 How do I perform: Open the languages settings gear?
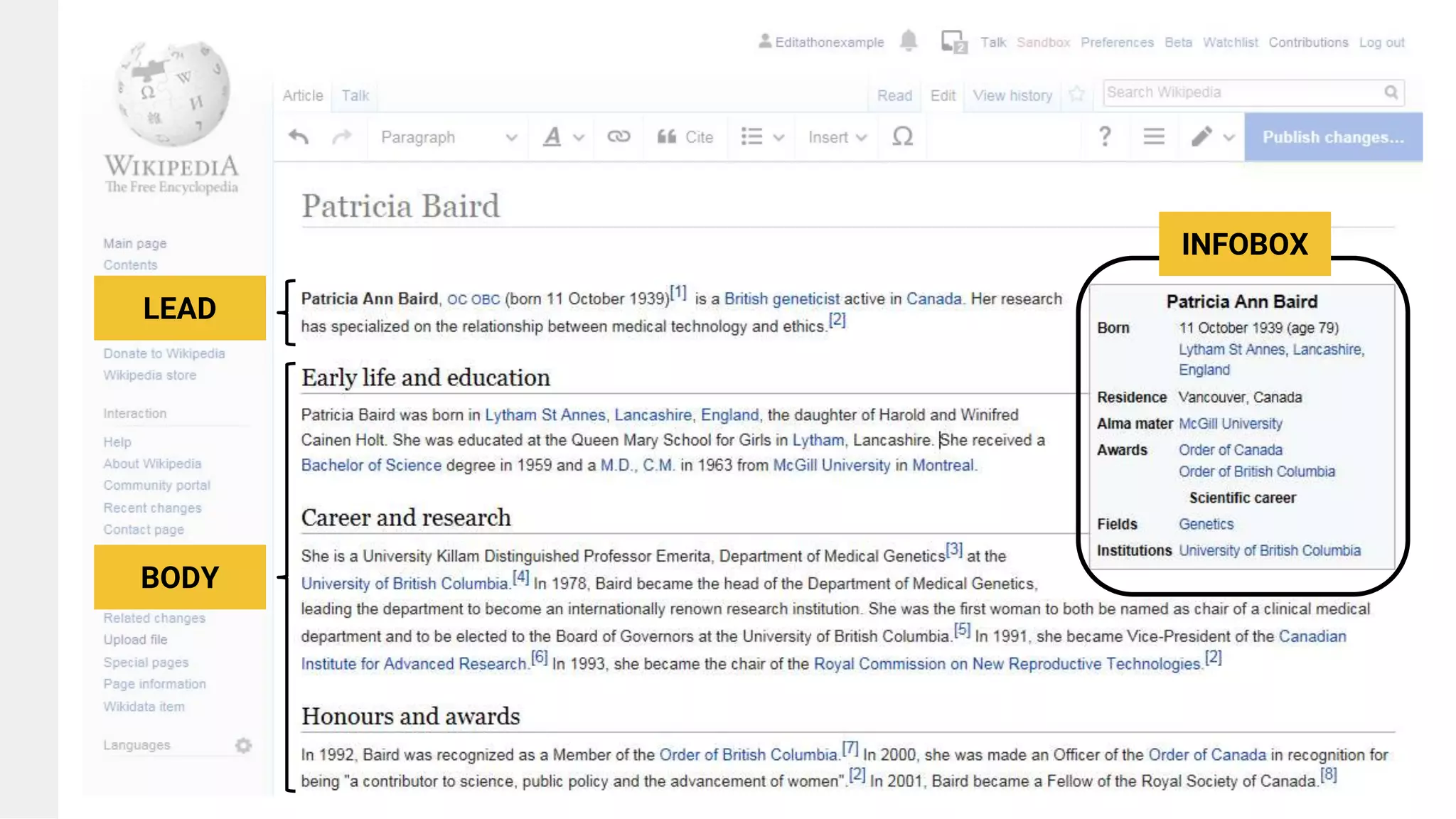coord(244,745)
